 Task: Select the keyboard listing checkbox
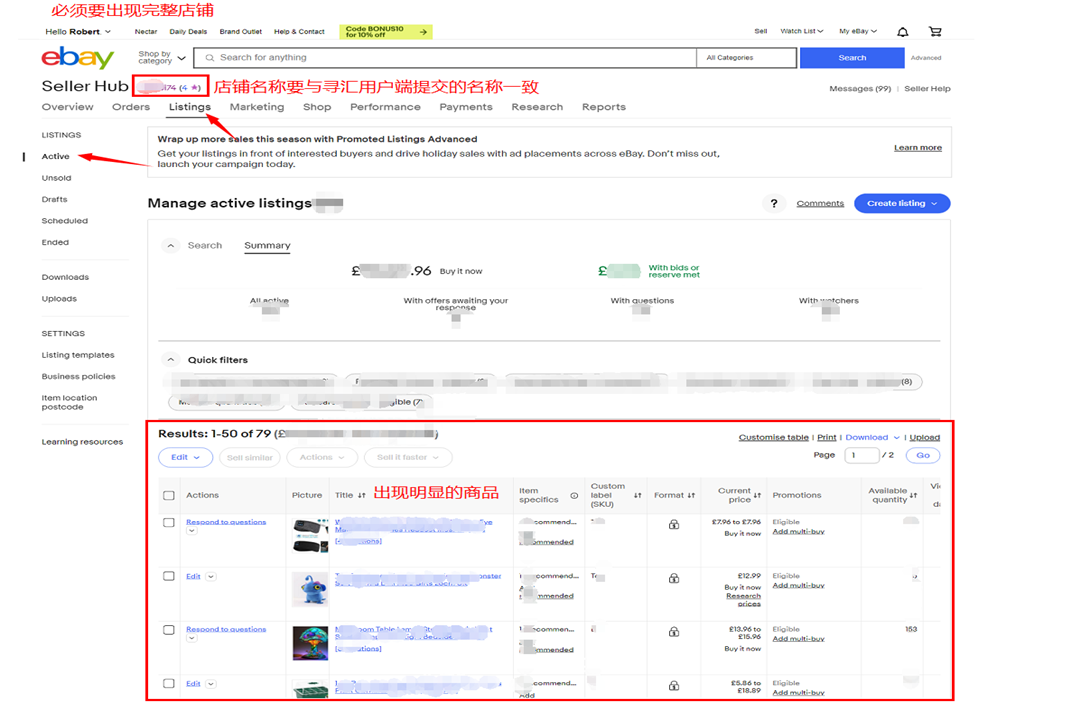169,523
